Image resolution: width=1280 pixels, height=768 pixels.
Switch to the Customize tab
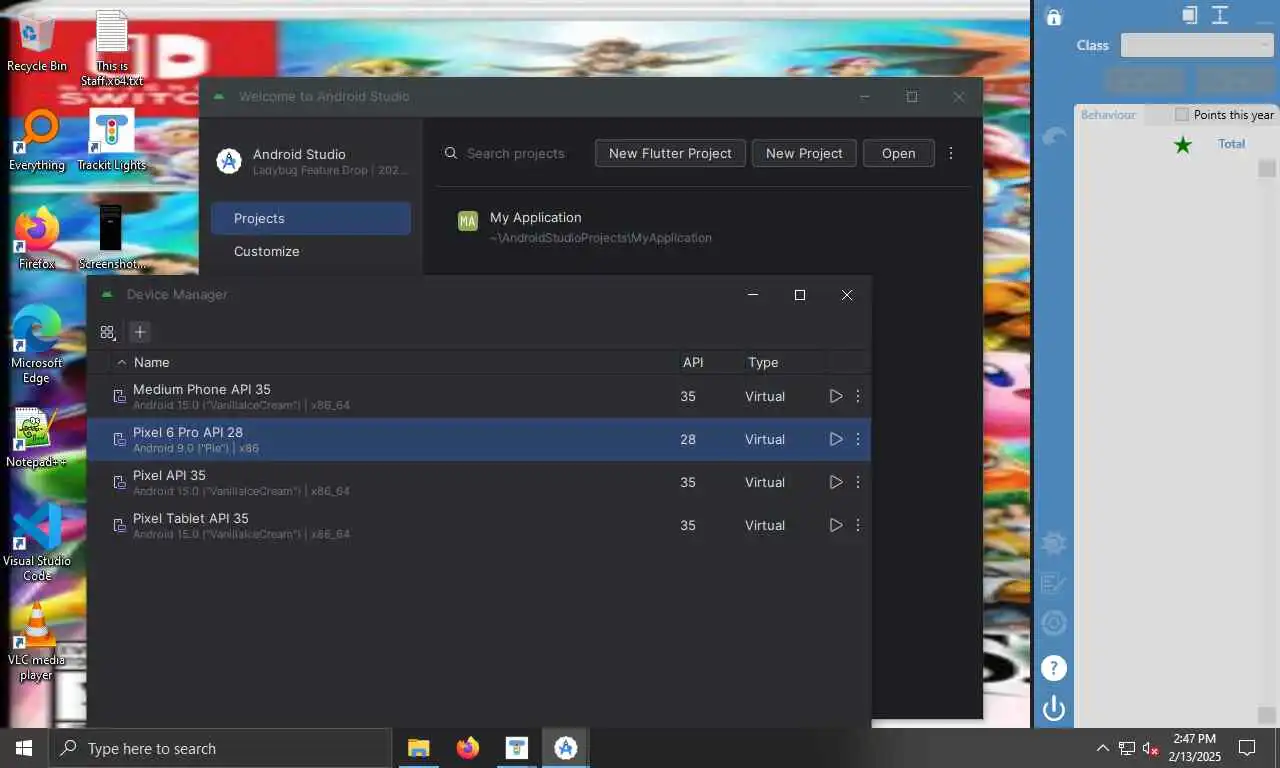tap(311, 251)
